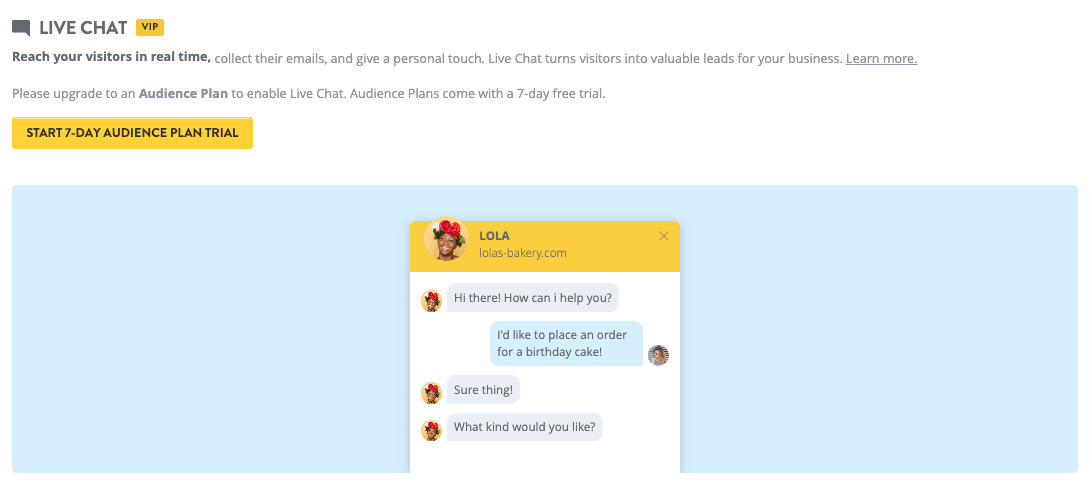Click the yellow VIP badge

150,27
